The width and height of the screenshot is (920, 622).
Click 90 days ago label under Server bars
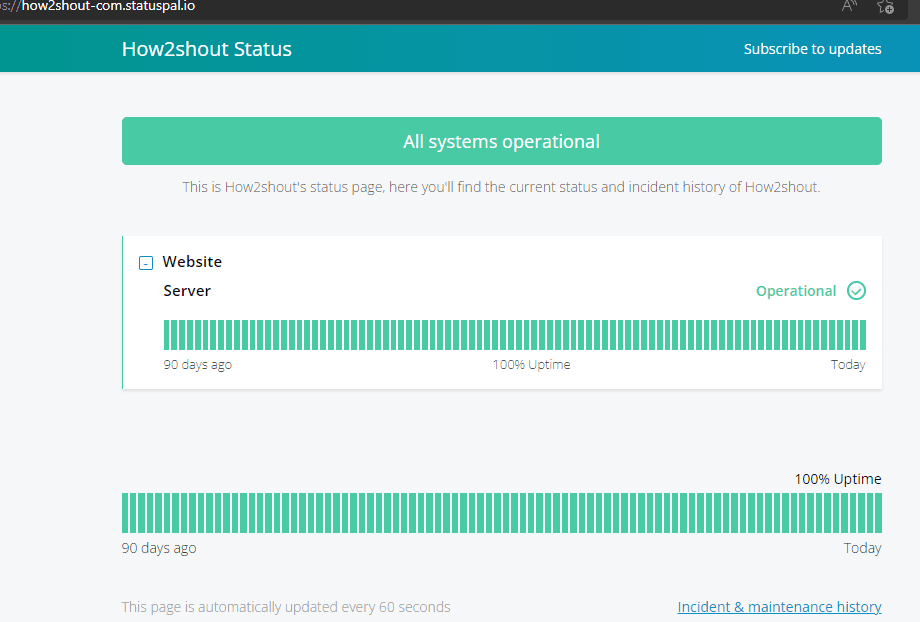[x=198, y=364]
